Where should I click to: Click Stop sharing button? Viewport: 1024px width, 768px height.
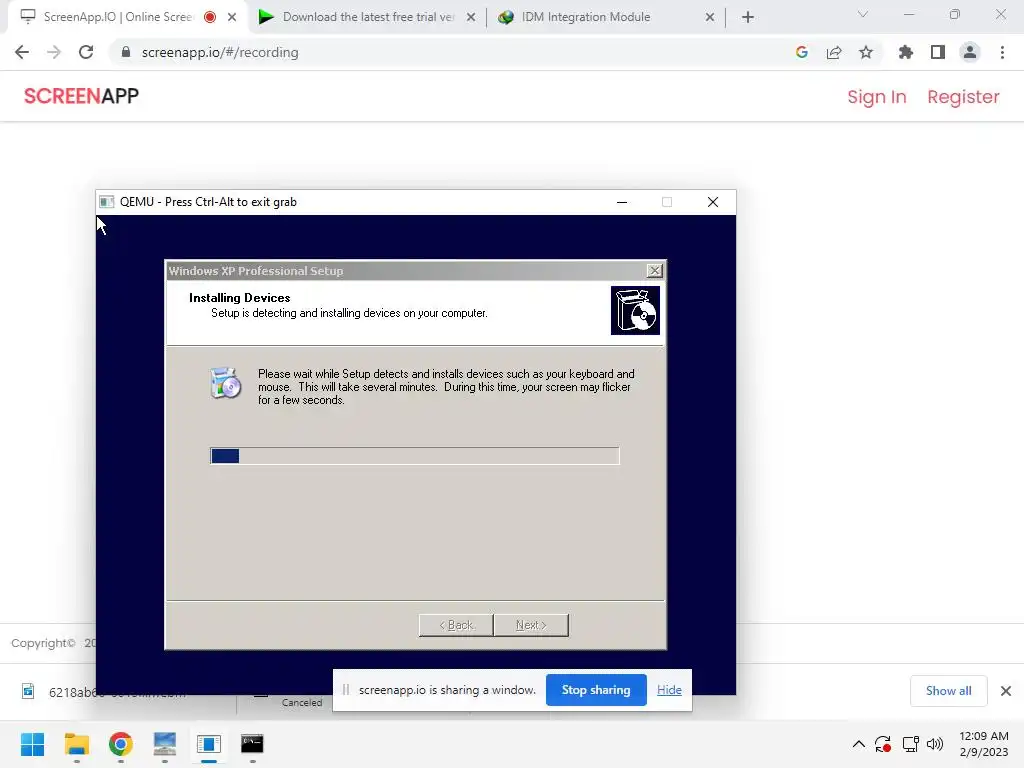596,690
